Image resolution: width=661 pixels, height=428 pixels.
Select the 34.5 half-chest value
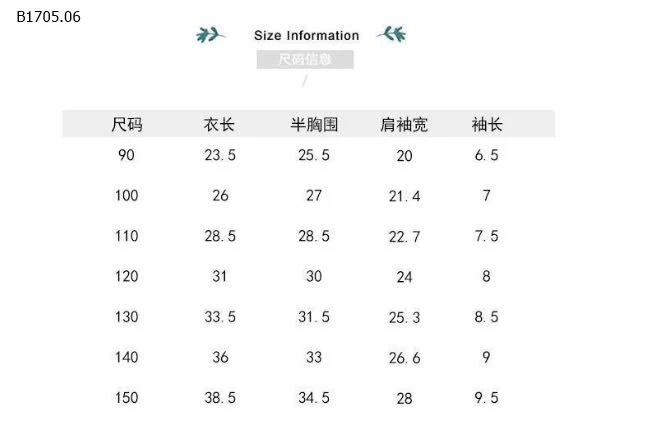(x=314, y=398)
